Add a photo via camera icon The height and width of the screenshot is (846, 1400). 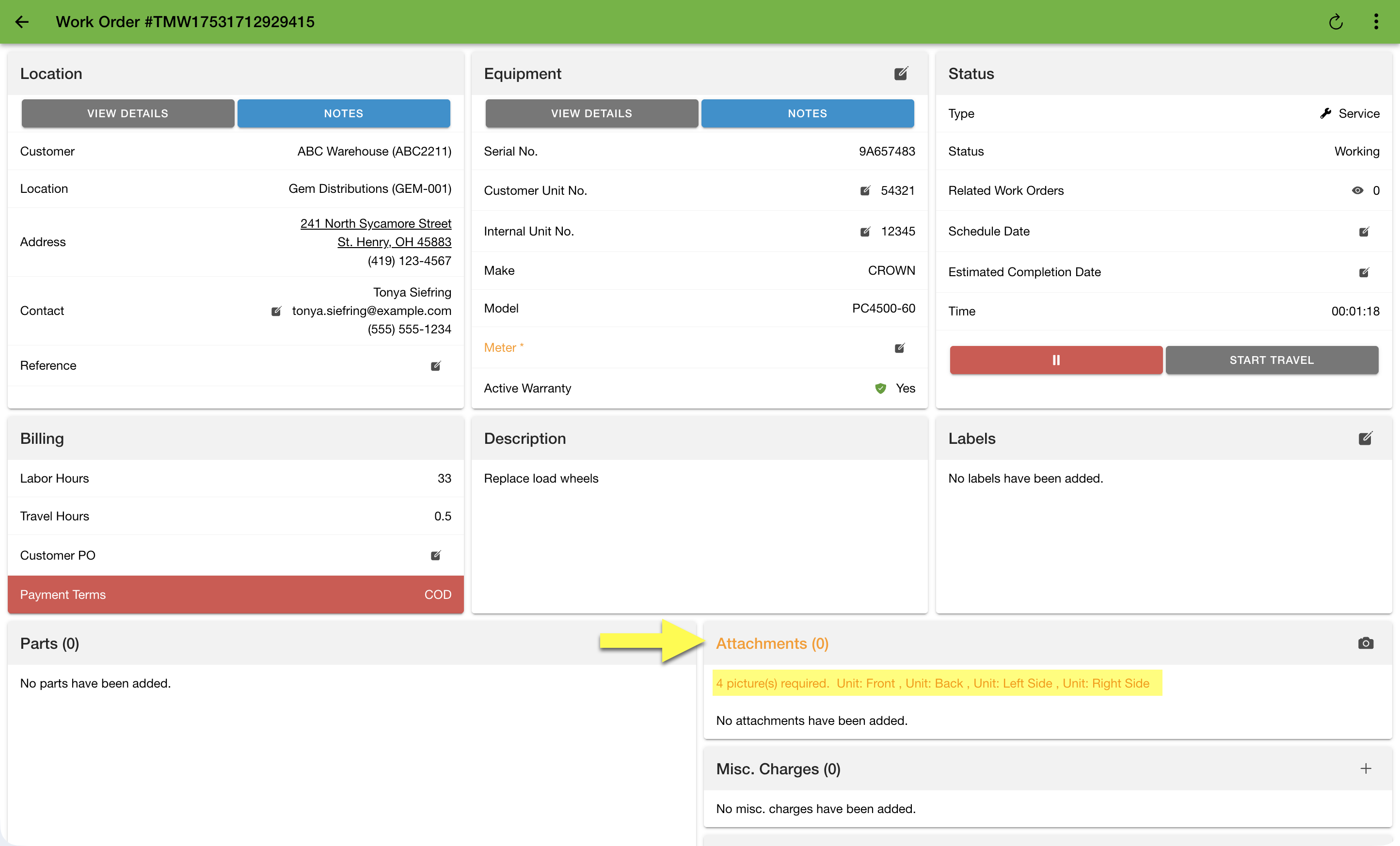coord(1366,643)
